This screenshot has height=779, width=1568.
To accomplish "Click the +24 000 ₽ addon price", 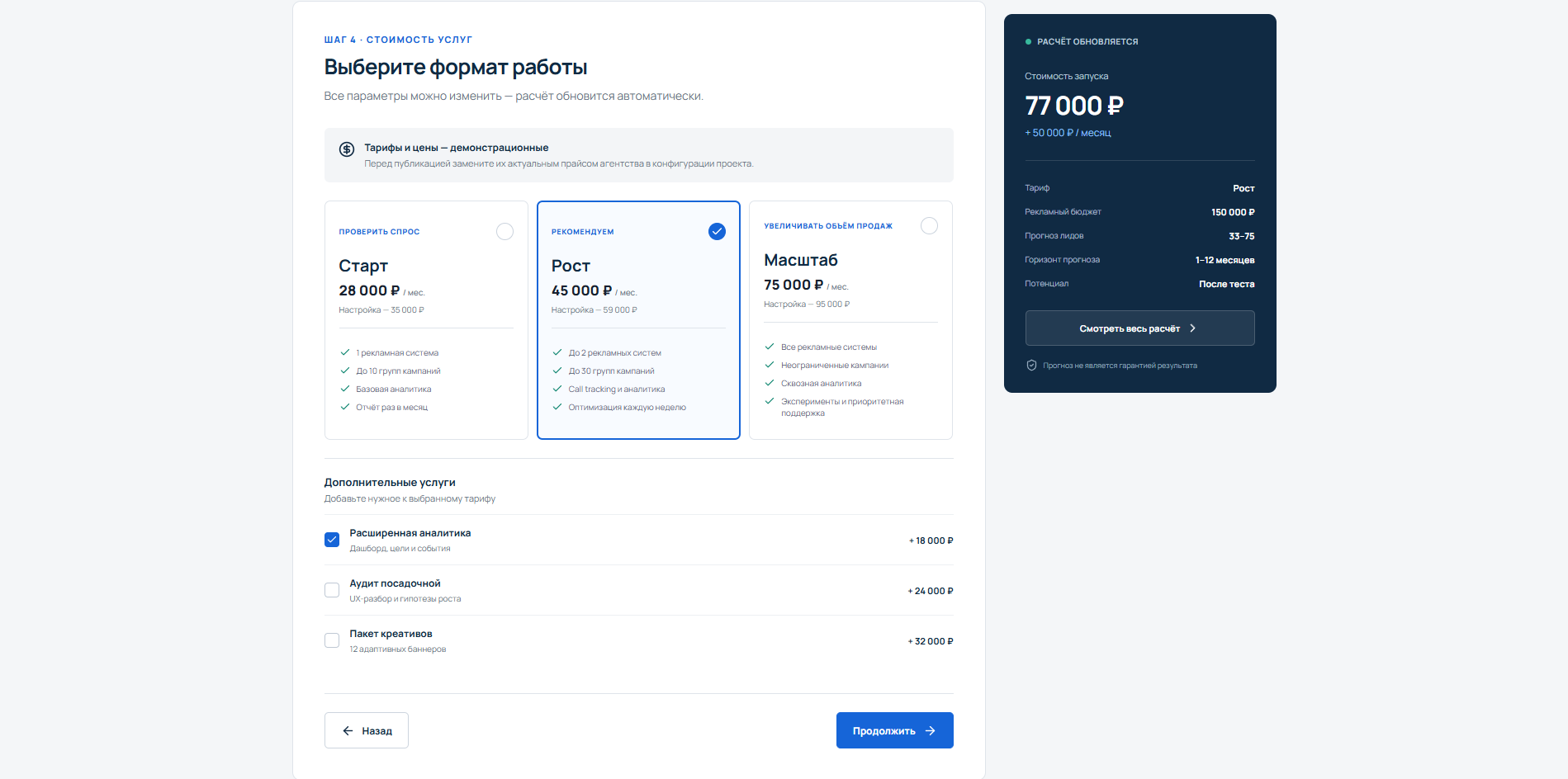I will click(931, 591).
